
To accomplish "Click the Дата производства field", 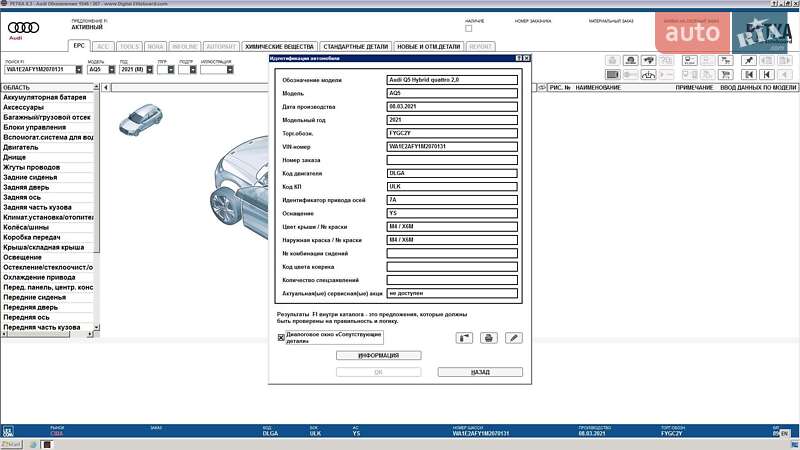I will click(452, 107).
